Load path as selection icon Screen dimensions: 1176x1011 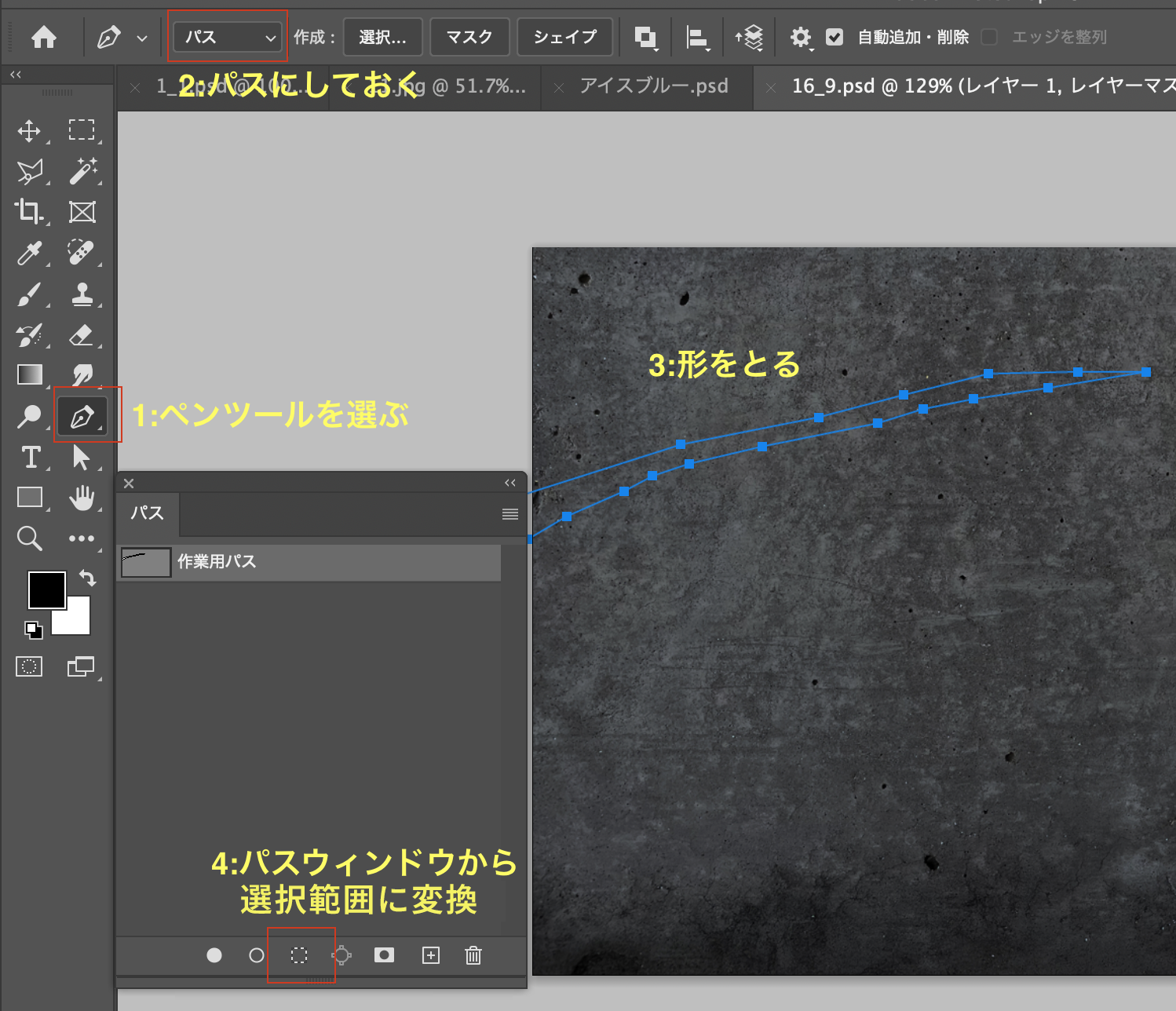point(299,955)
